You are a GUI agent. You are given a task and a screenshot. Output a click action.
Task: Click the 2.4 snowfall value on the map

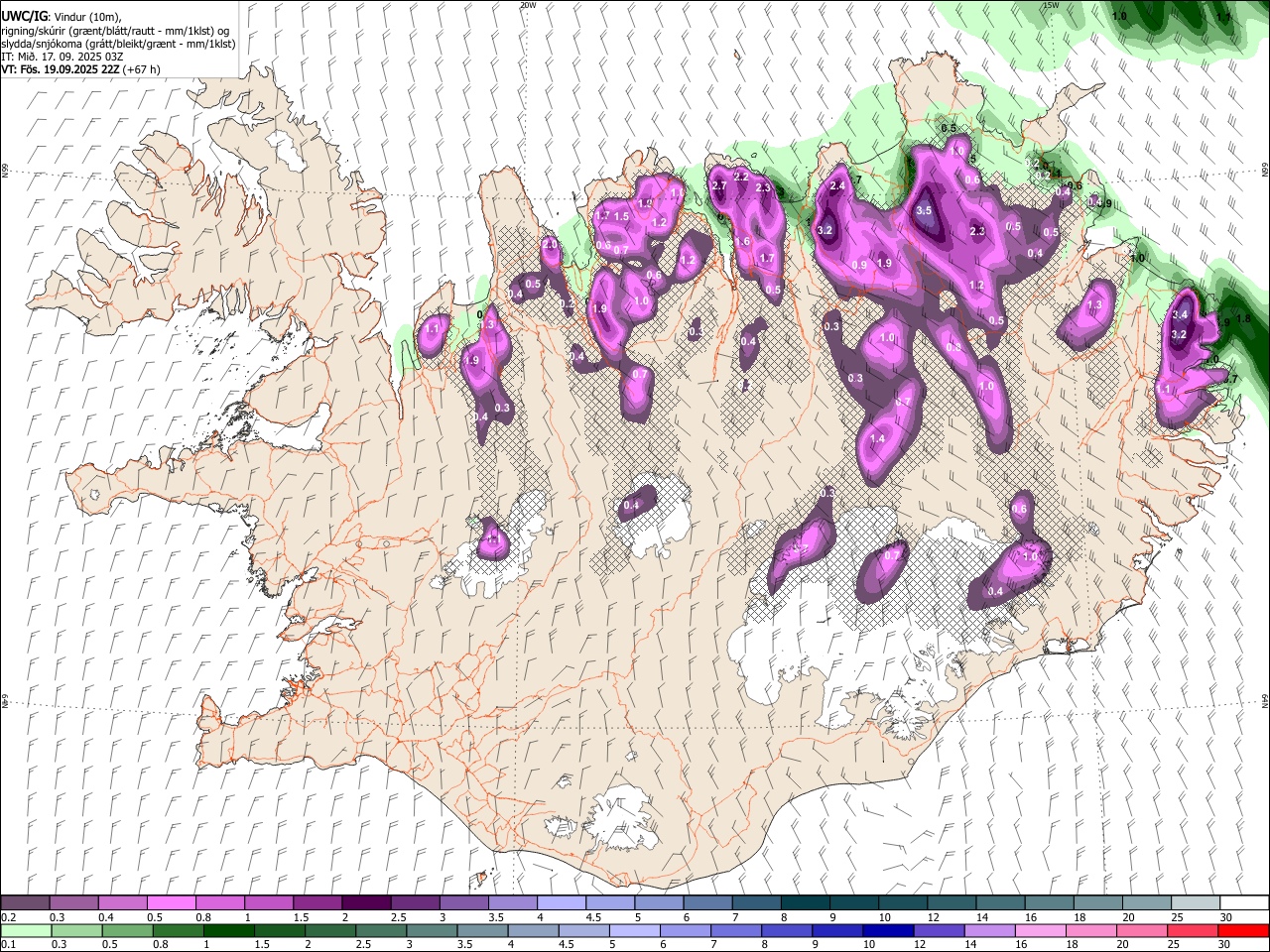836,185
